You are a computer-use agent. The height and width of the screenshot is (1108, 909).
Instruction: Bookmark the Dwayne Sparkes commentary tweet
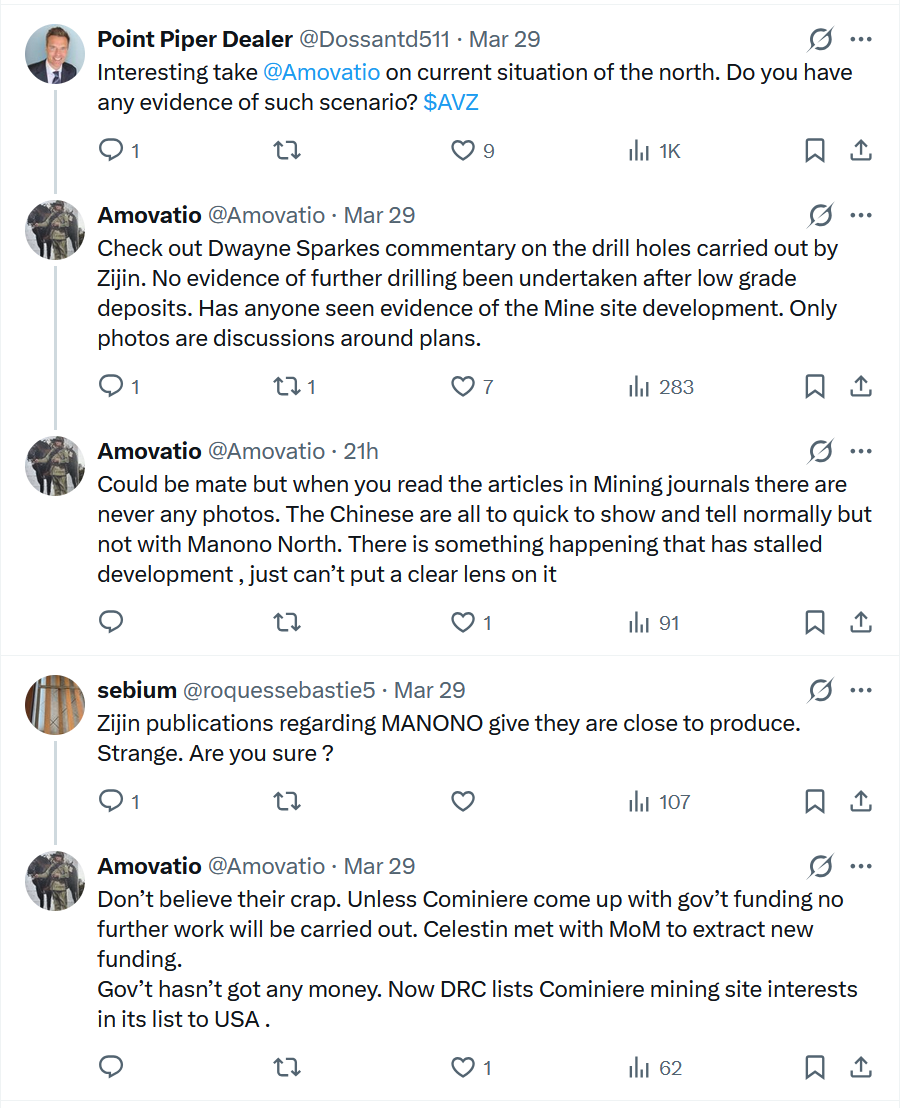click(815, 387)
